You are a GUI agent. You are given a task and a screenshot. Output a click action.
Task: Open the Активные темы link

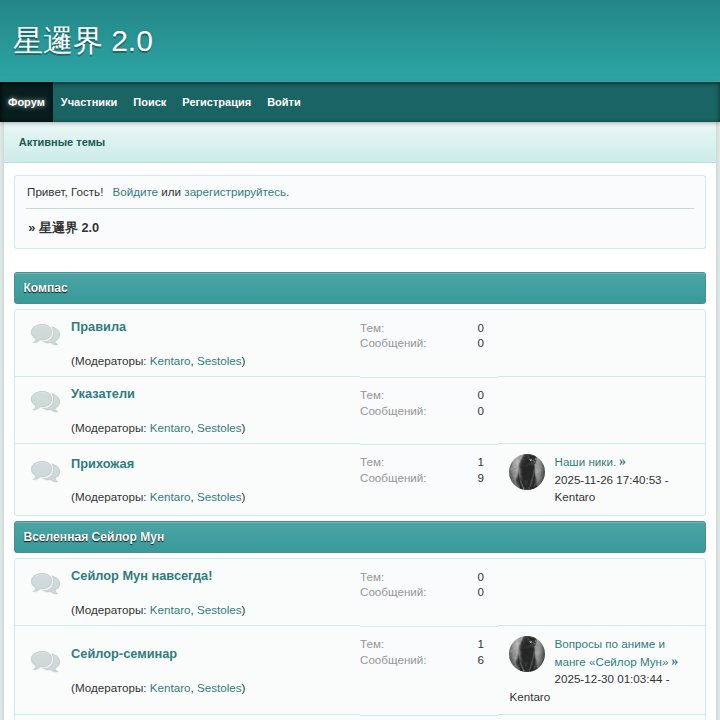(x=62, y=142)
